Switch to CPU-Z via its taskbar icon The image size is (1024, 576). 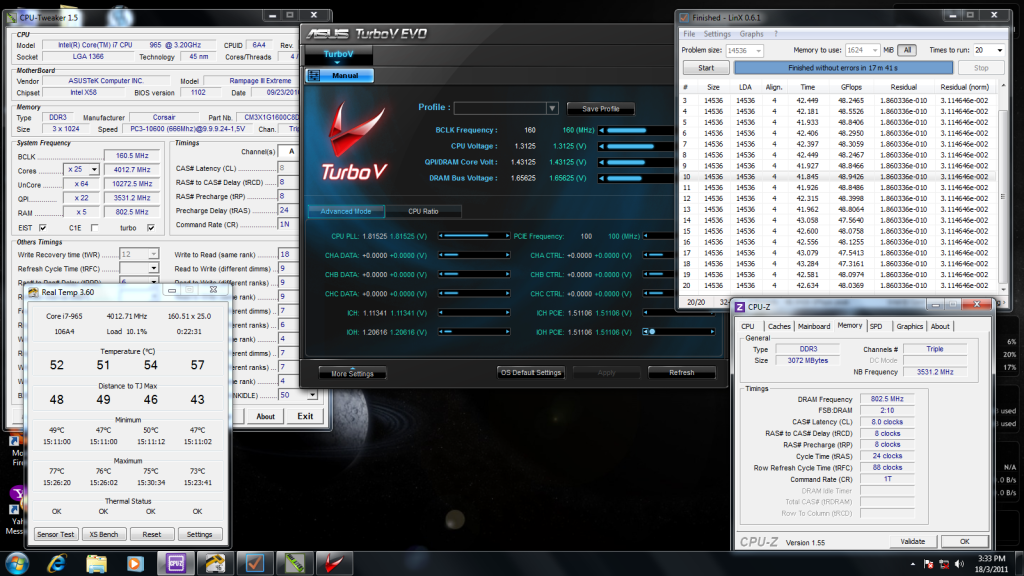pos(176,563)
